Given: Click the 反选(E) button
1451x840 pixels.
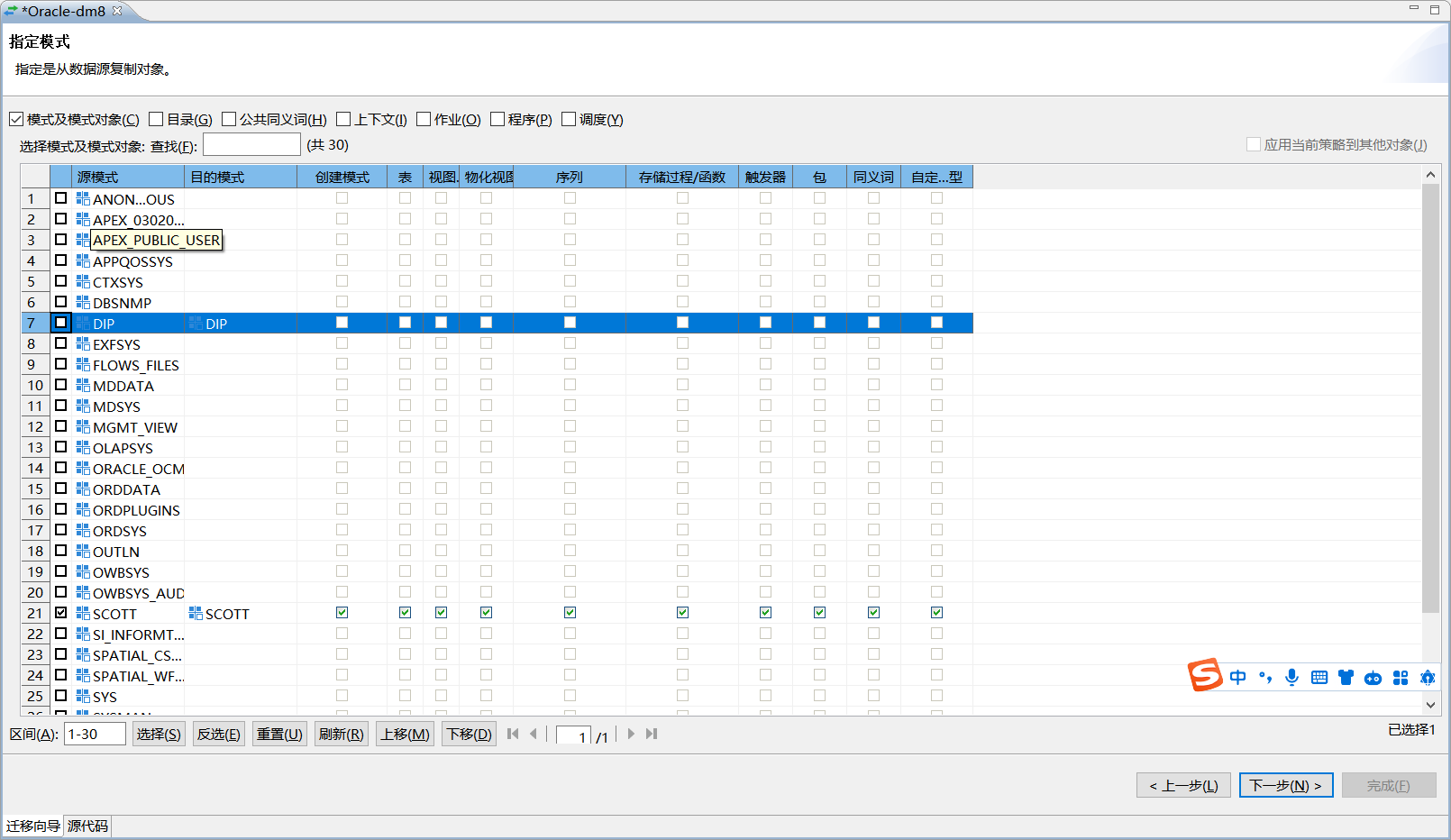Looking at the screenshot, I should tap(219, 734).
